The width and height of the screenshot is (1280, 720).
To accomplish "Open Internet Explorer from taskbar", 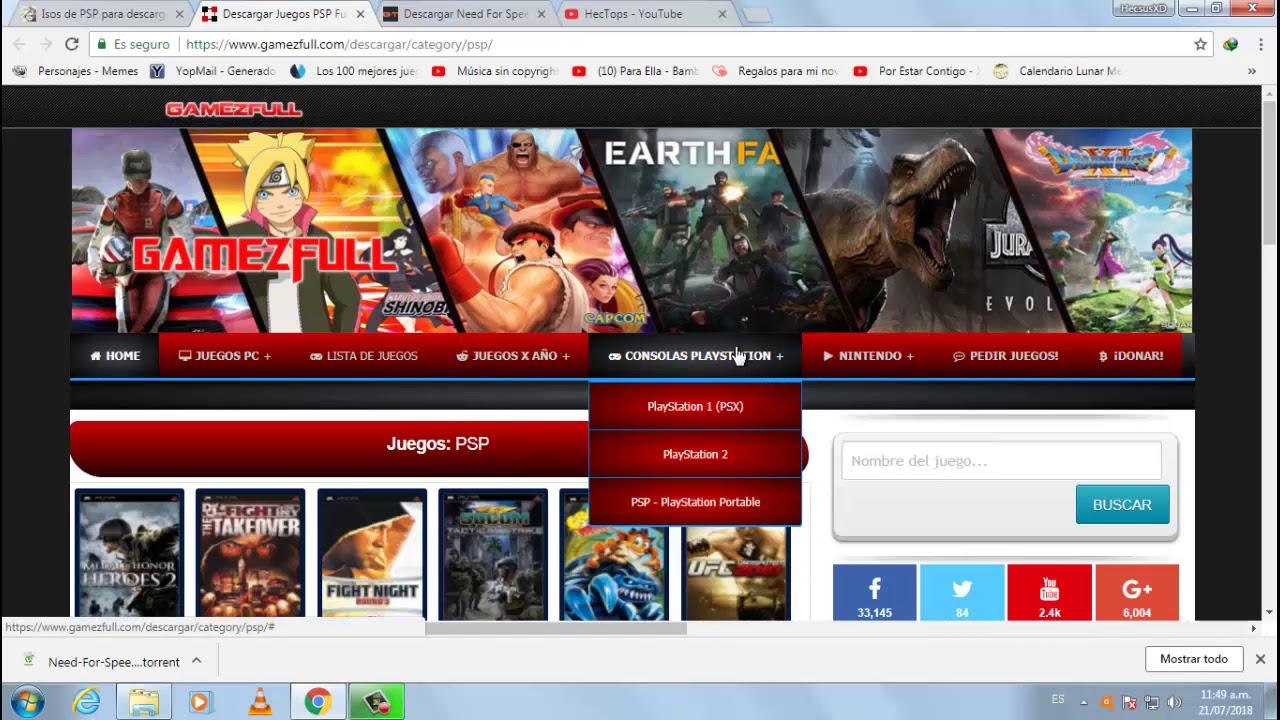I will point(87,702).
